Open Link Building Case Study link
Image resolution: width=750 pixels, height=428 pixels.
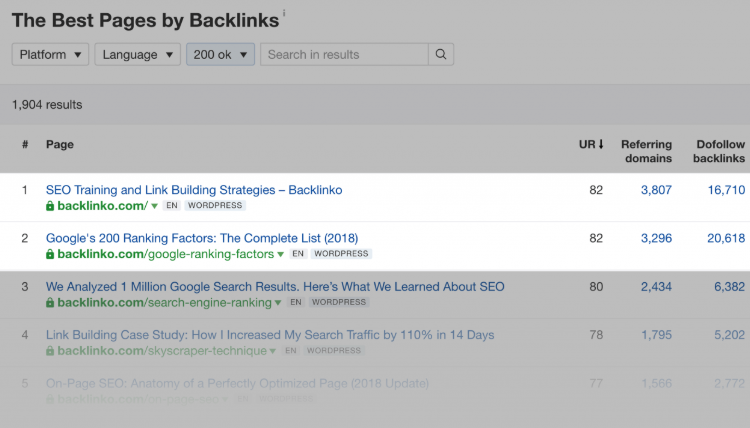point(270,335)
